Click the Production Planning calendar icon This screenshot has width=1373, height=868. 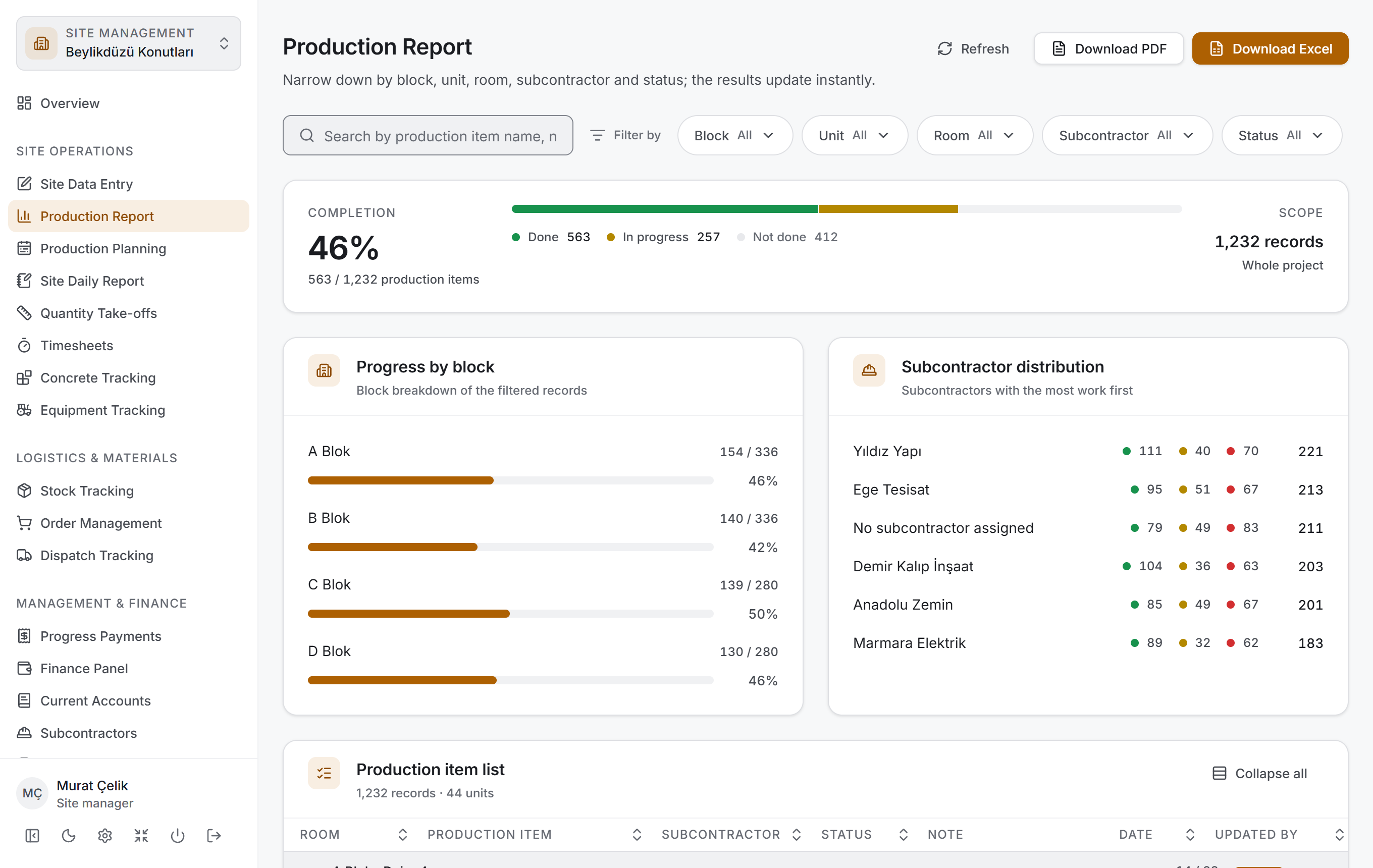24,248
